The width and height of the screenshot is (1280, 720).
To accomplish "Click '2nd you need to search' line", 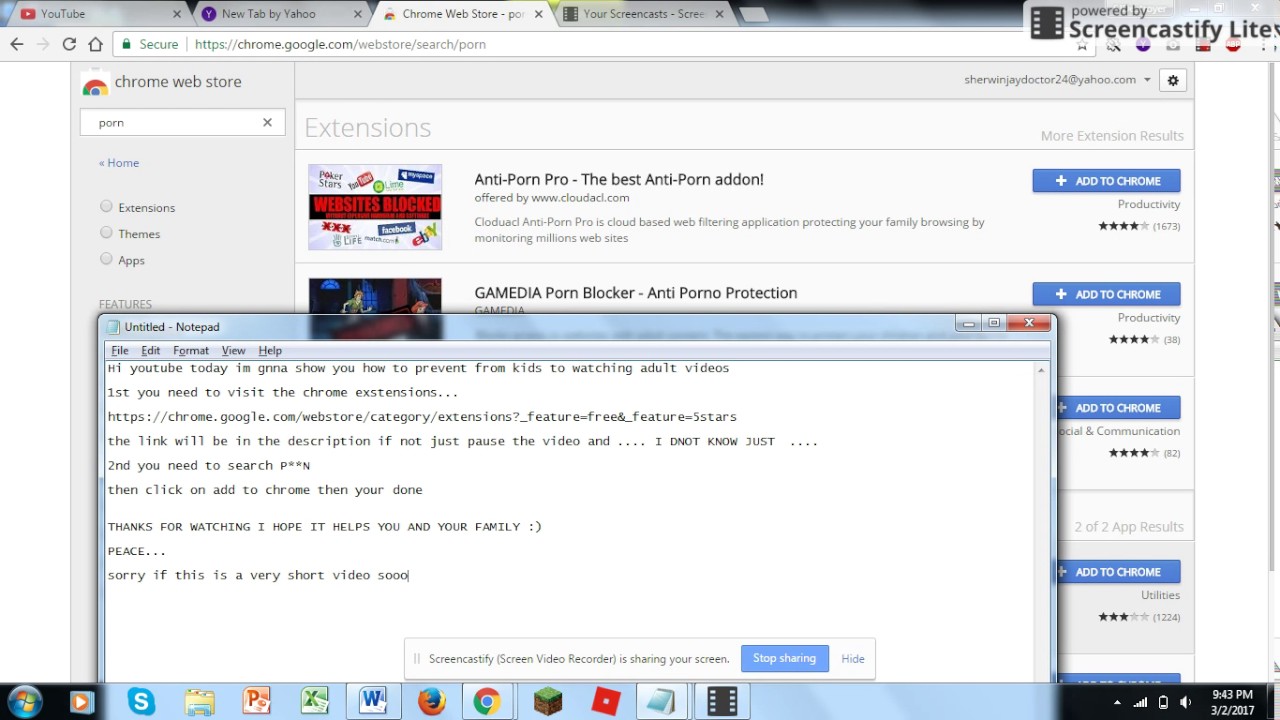I will click(209, 466).
